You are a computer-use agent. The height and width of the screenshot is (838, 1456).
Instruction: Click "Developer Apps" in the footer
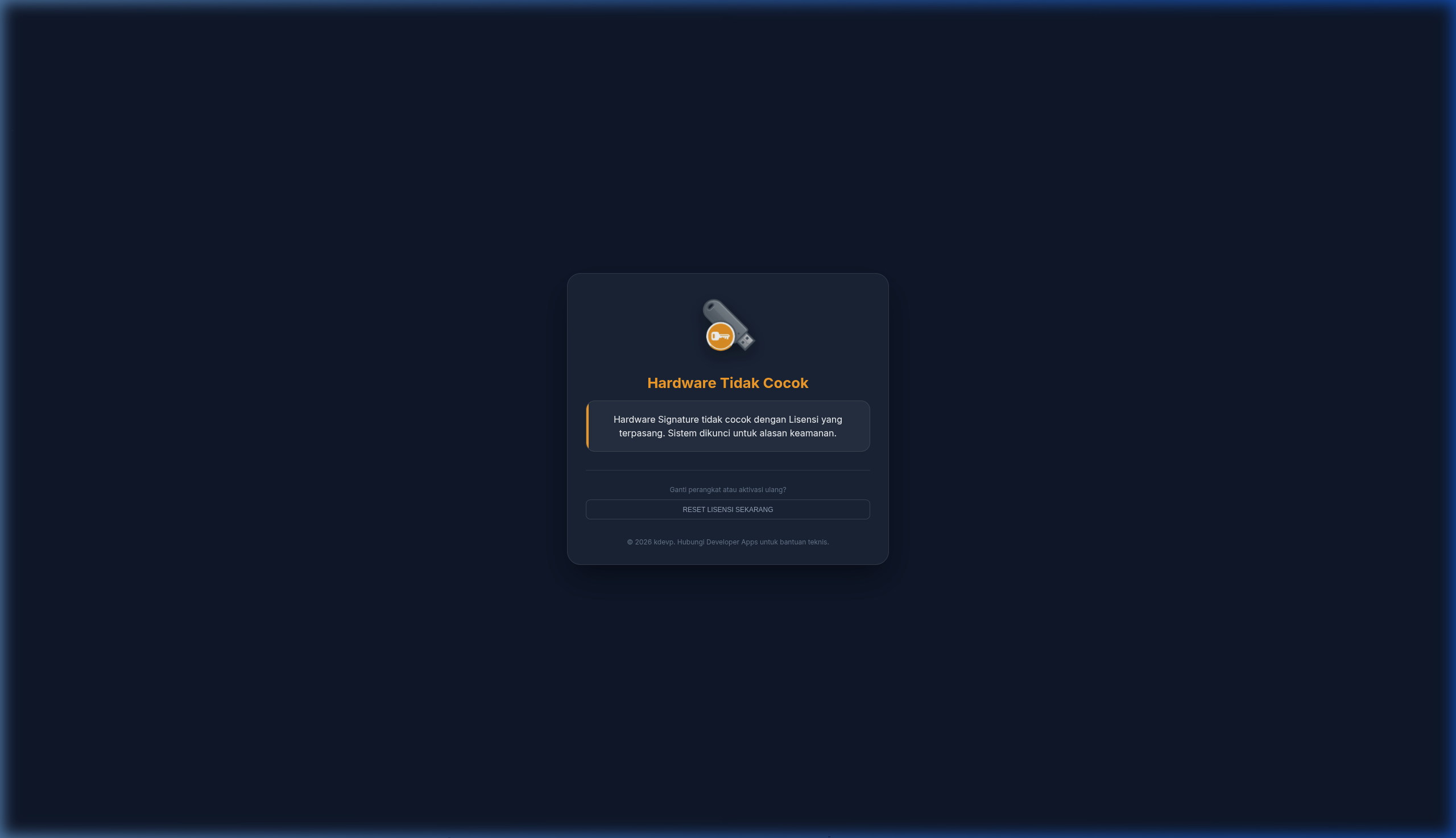coord(732,542)
